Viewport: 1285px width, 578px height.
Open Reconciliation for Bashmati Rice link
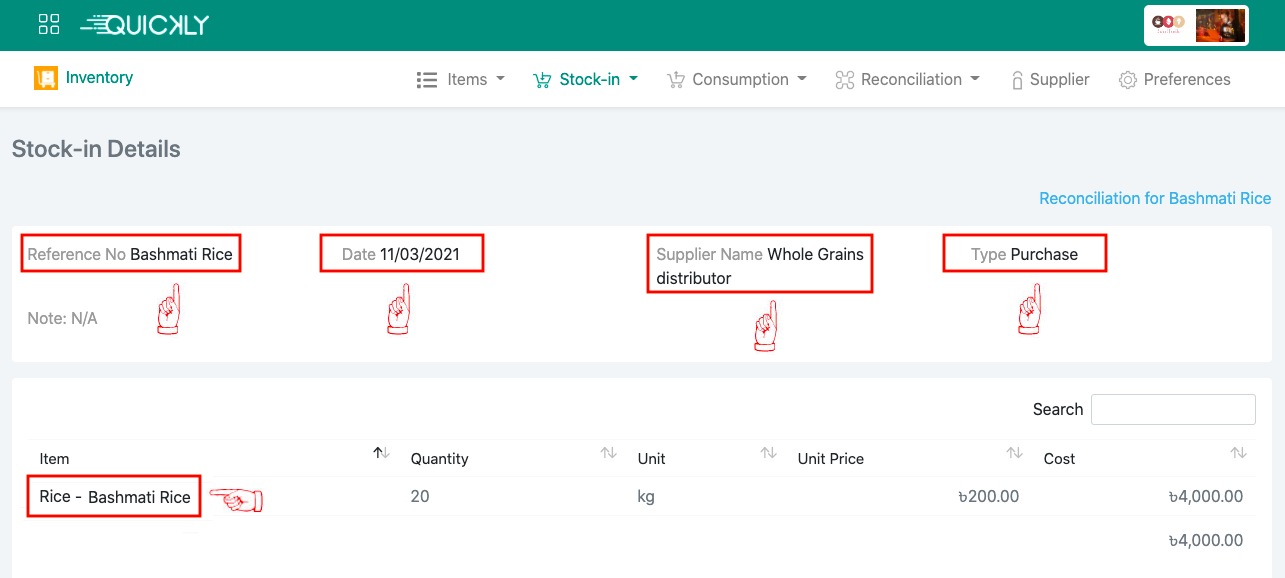1154,198
